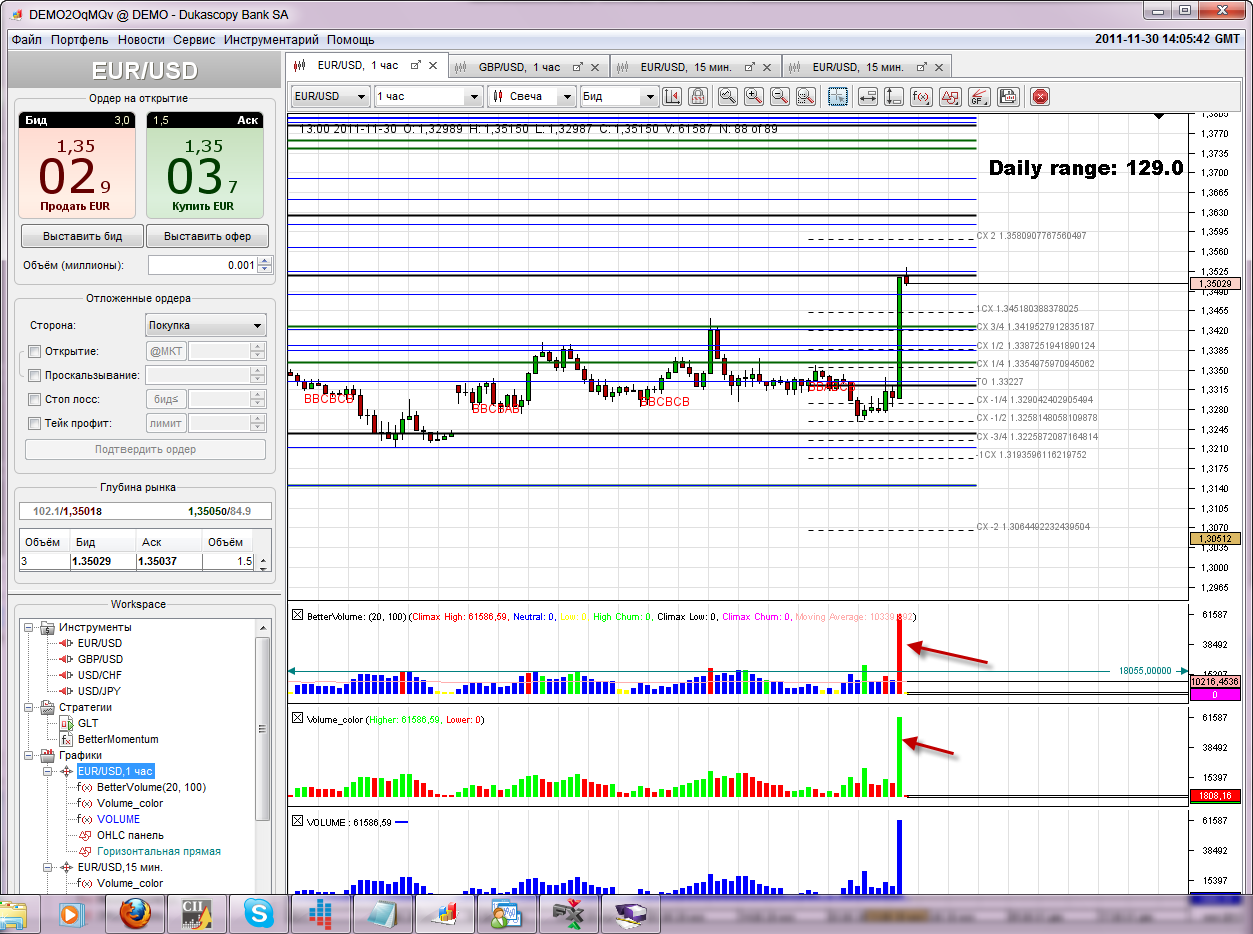Click the zoom in magnifier toolbar icon
The height and width of the screenshot is (934, 1253).
pos(753,97)
